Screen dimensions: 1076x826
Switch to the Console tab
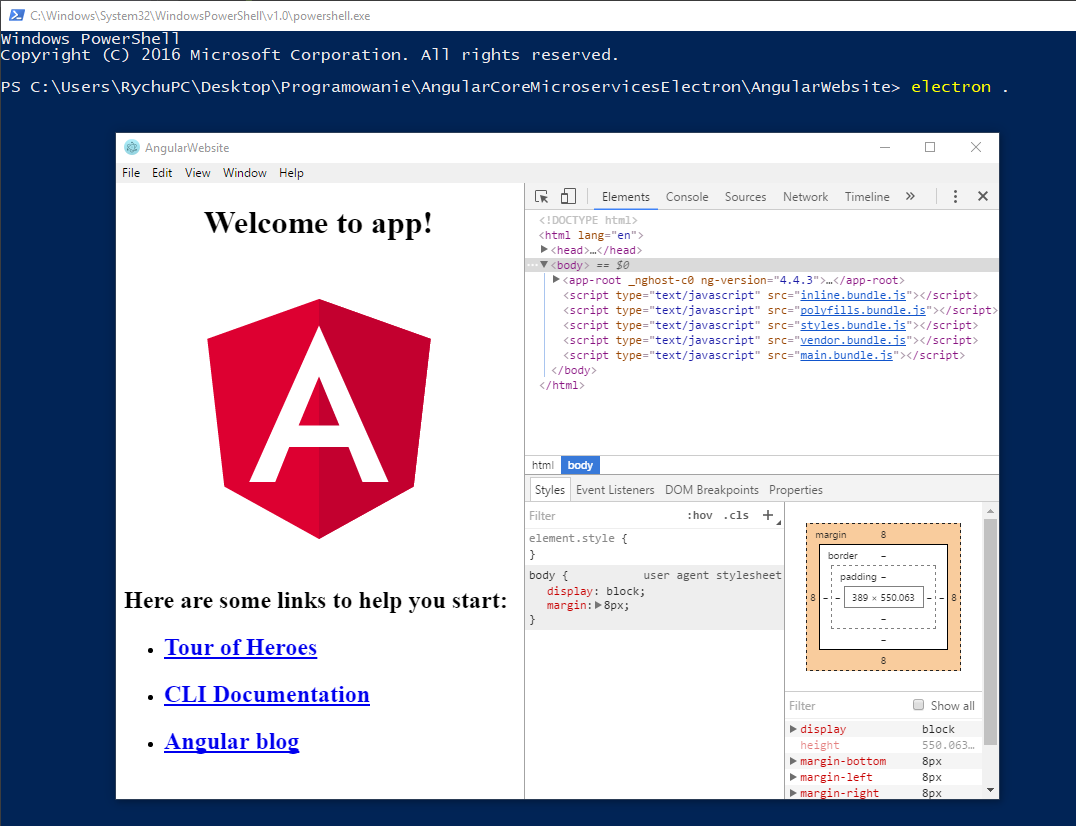click(687, 197)
